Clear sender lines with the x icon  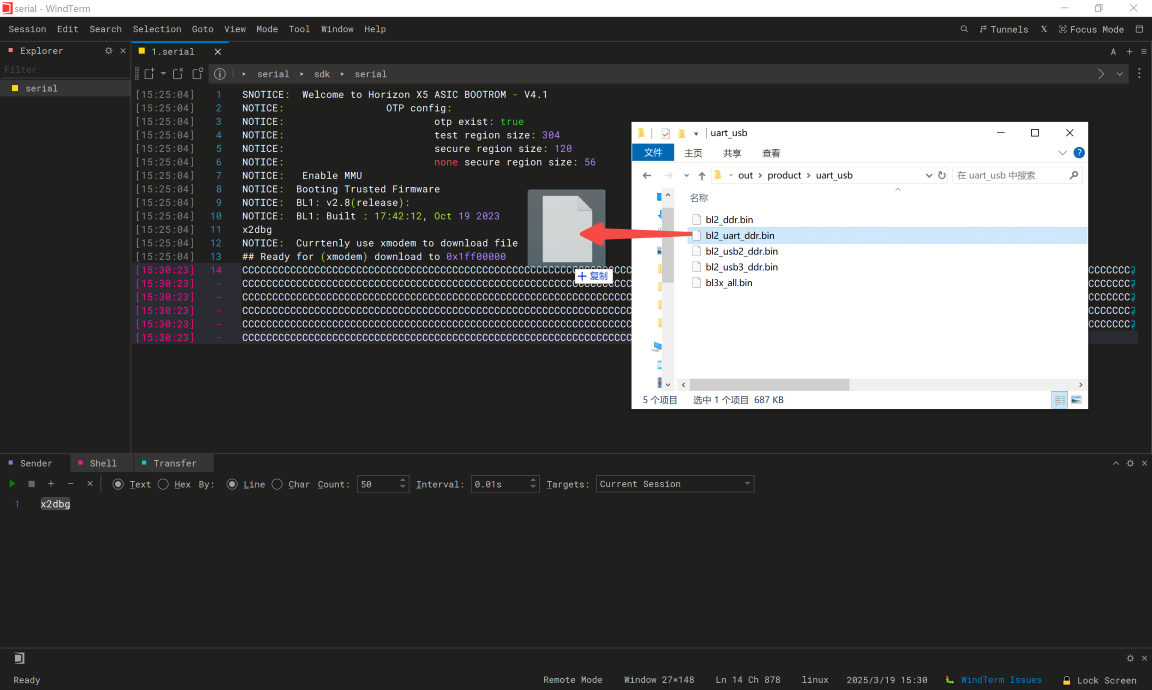click(x=90, y=484)
